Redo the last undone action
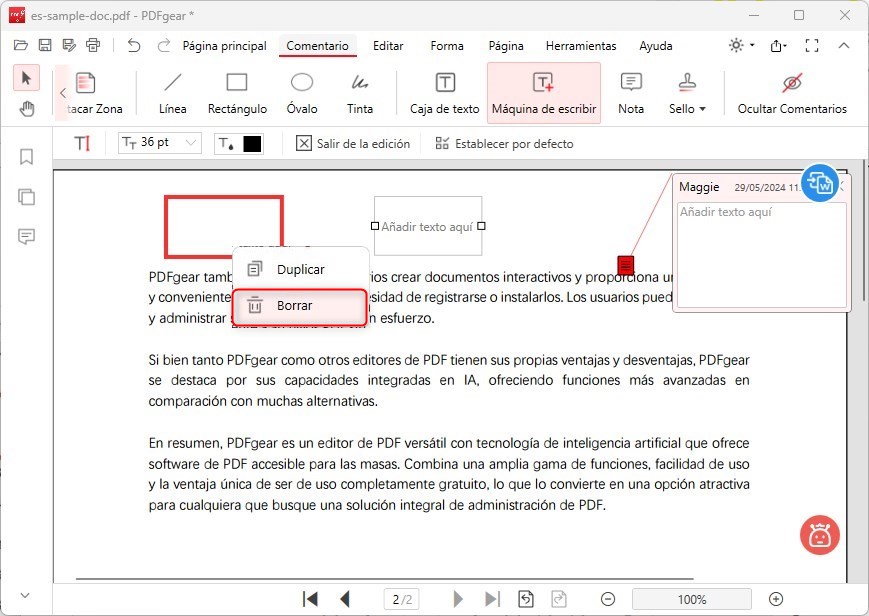 163,45
